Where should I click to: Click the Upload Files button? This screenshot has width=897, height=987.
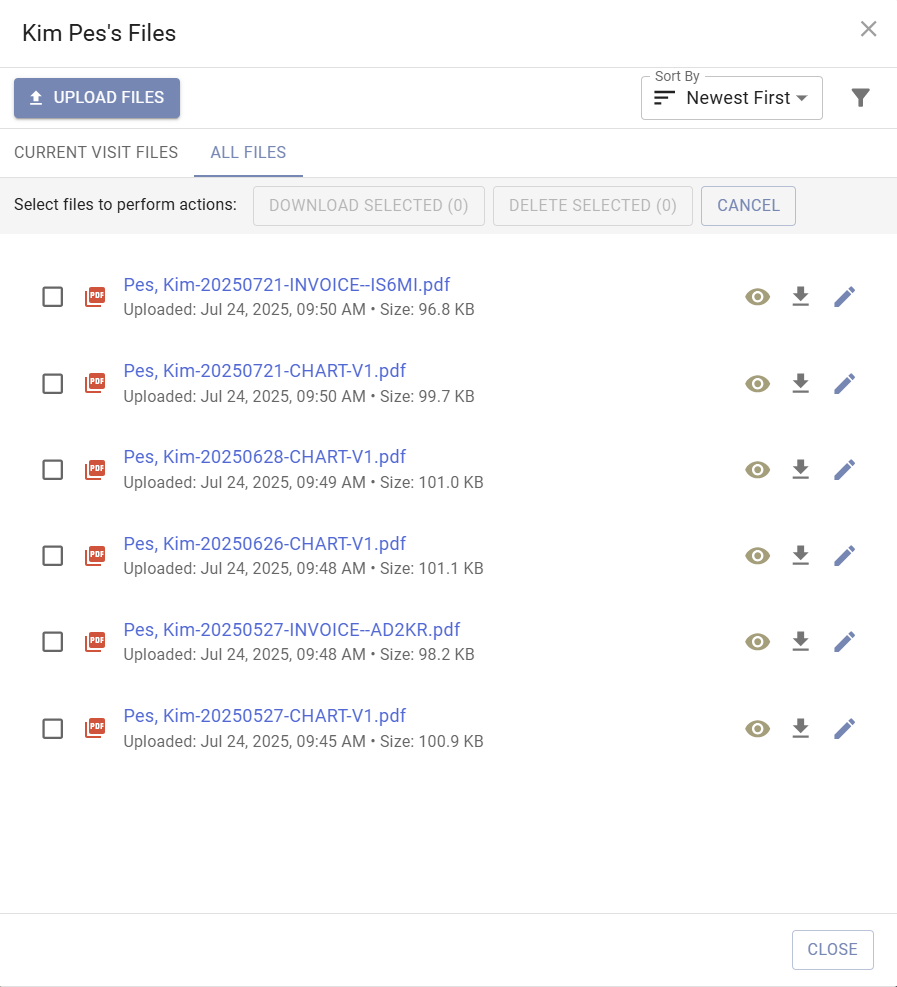pyautogui.click(x=97, y=98)
